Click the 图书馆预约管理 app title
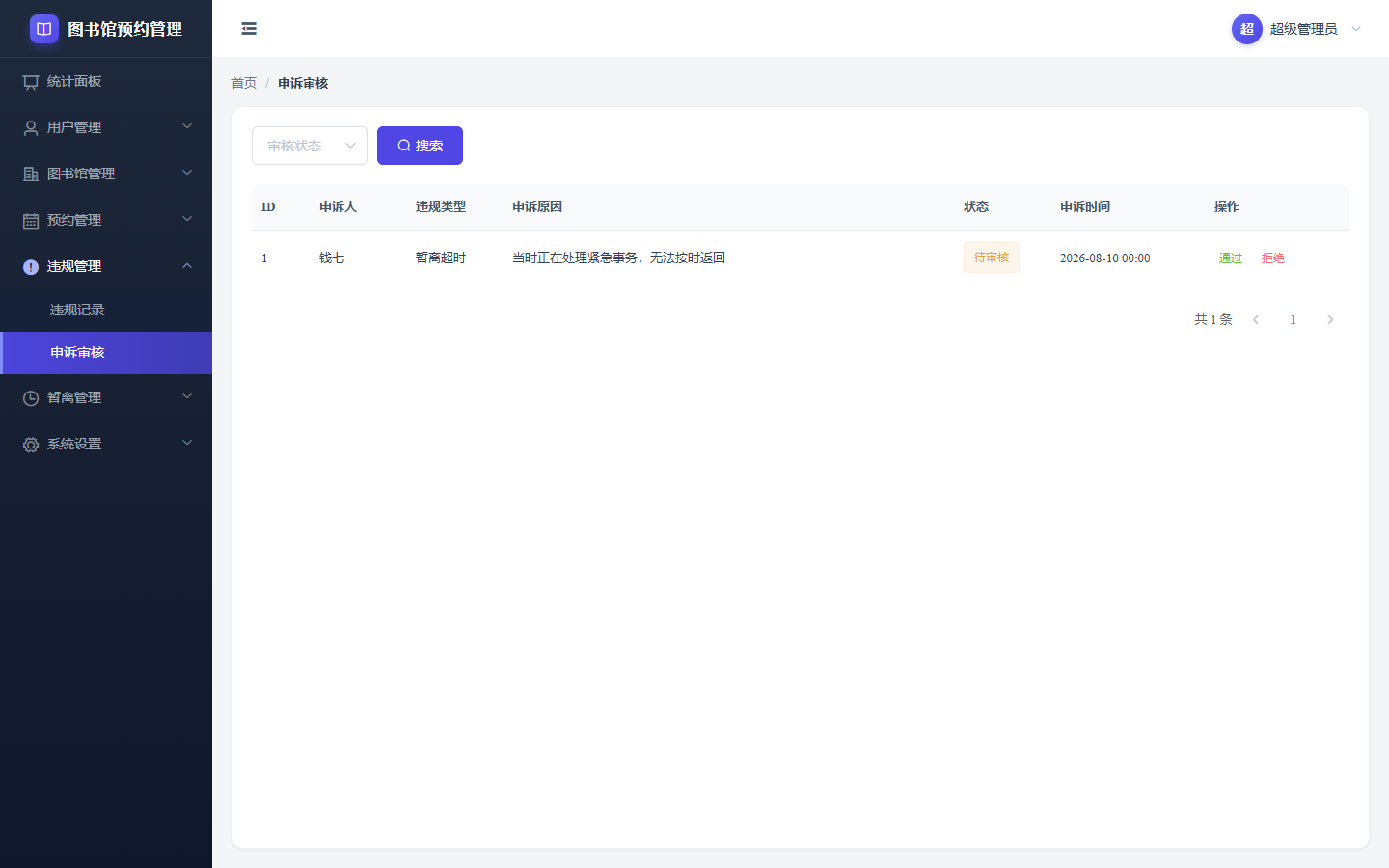The width and height of the screenshot is (1389, 868). tap(125, 29)
